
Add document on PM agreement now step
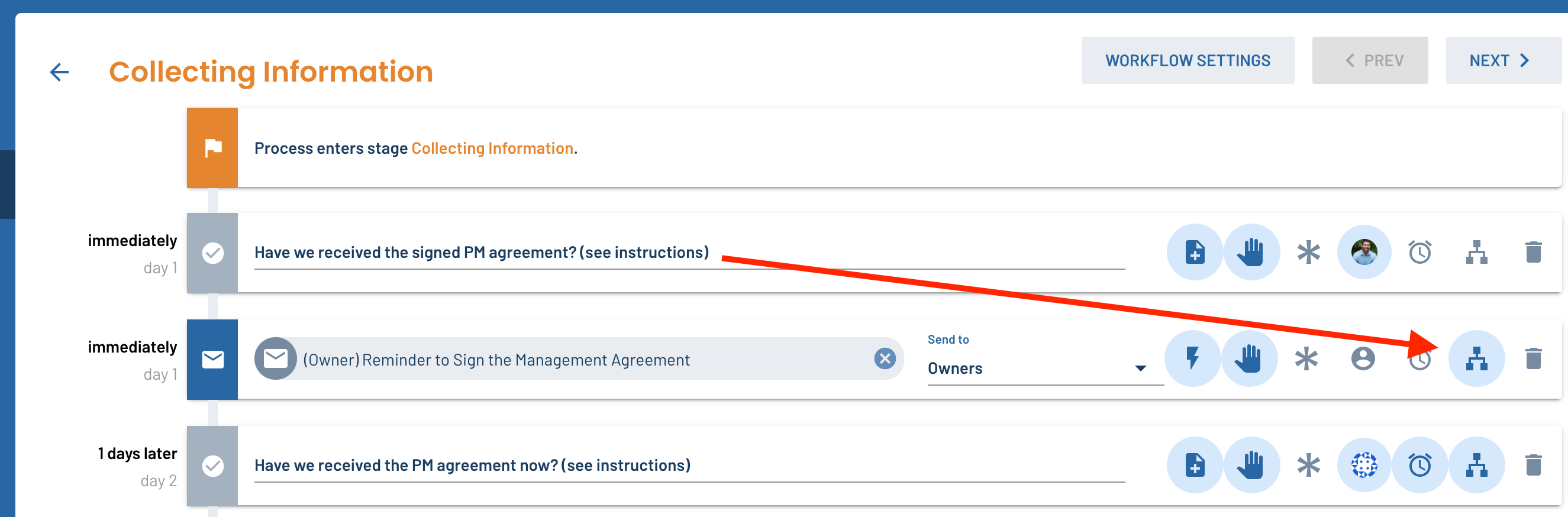[1195, 465]
